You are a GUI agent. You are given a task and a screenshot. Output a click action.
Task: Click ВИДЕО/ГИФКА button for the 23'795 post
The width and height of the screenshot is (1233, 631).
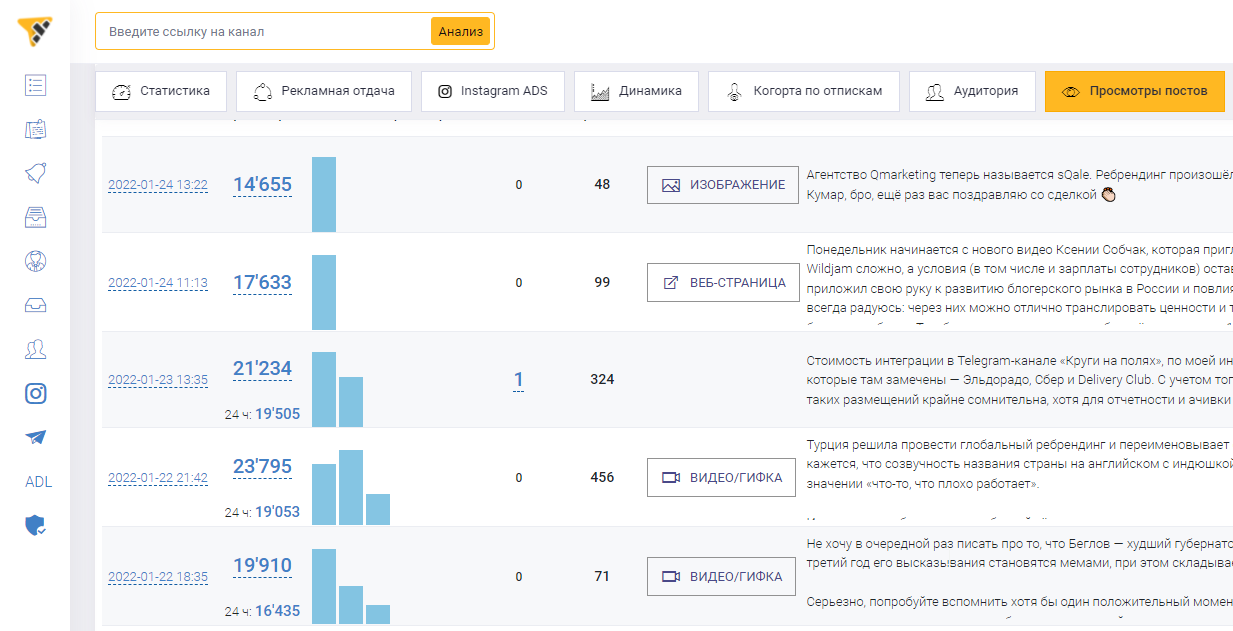click(x=722, y=478)
